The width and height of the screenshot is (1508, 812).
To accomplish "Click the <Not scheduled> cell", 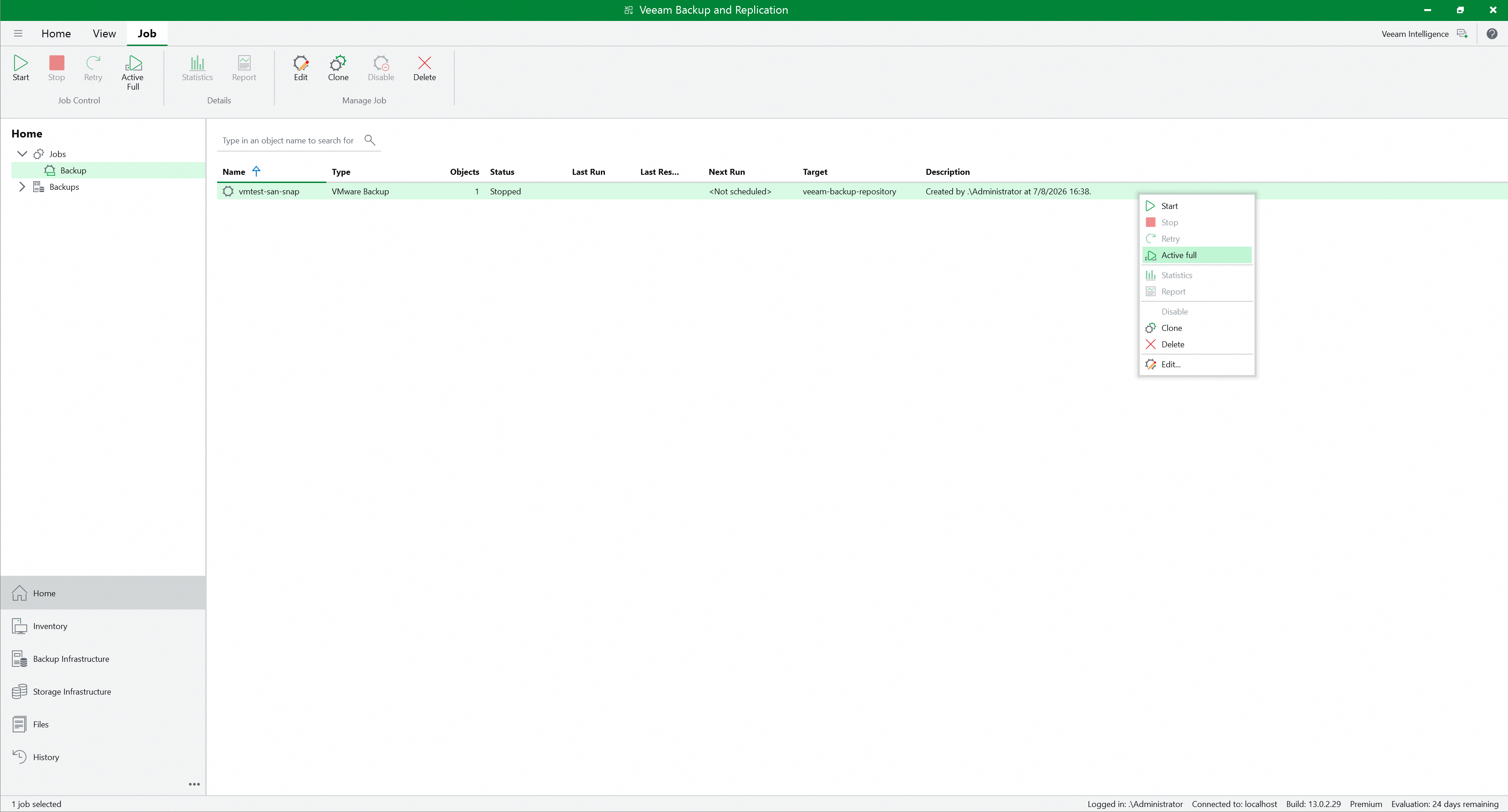I will [x=740, y=192].
